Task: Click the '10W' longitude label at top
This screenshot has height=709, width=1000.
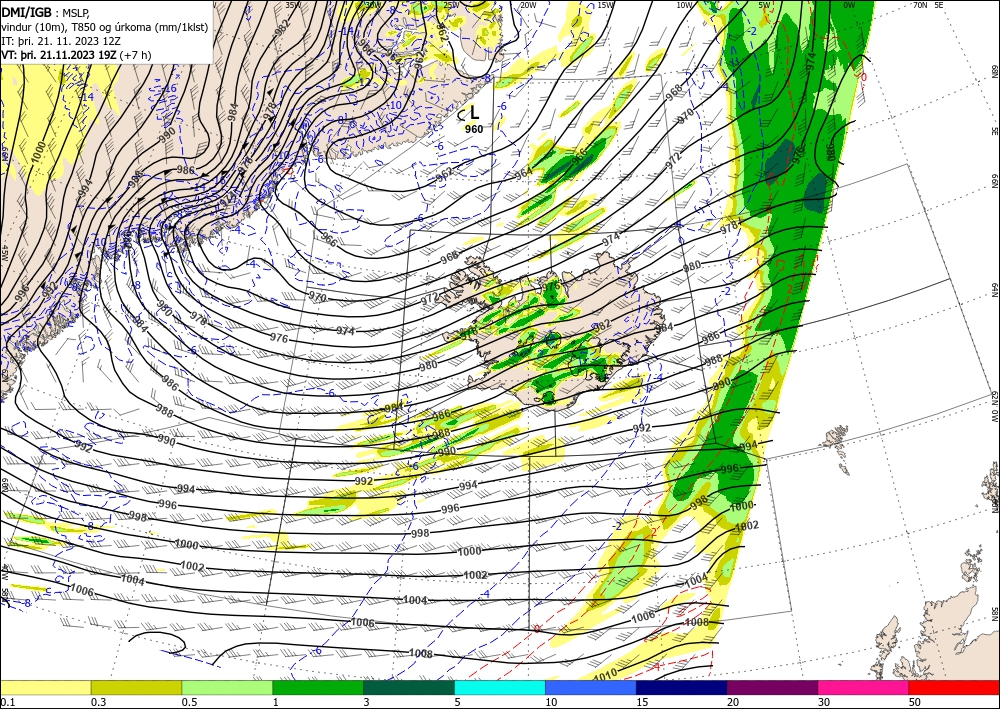Action: pos(684,5)
